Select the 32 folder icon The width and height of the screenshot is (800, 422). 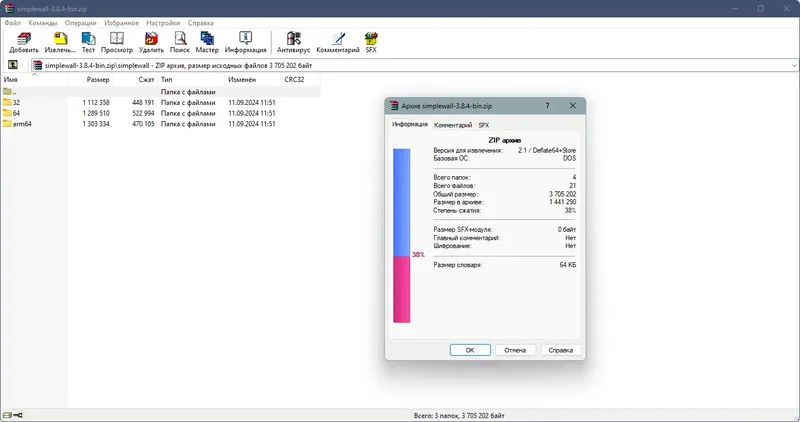tap(7, 102)
